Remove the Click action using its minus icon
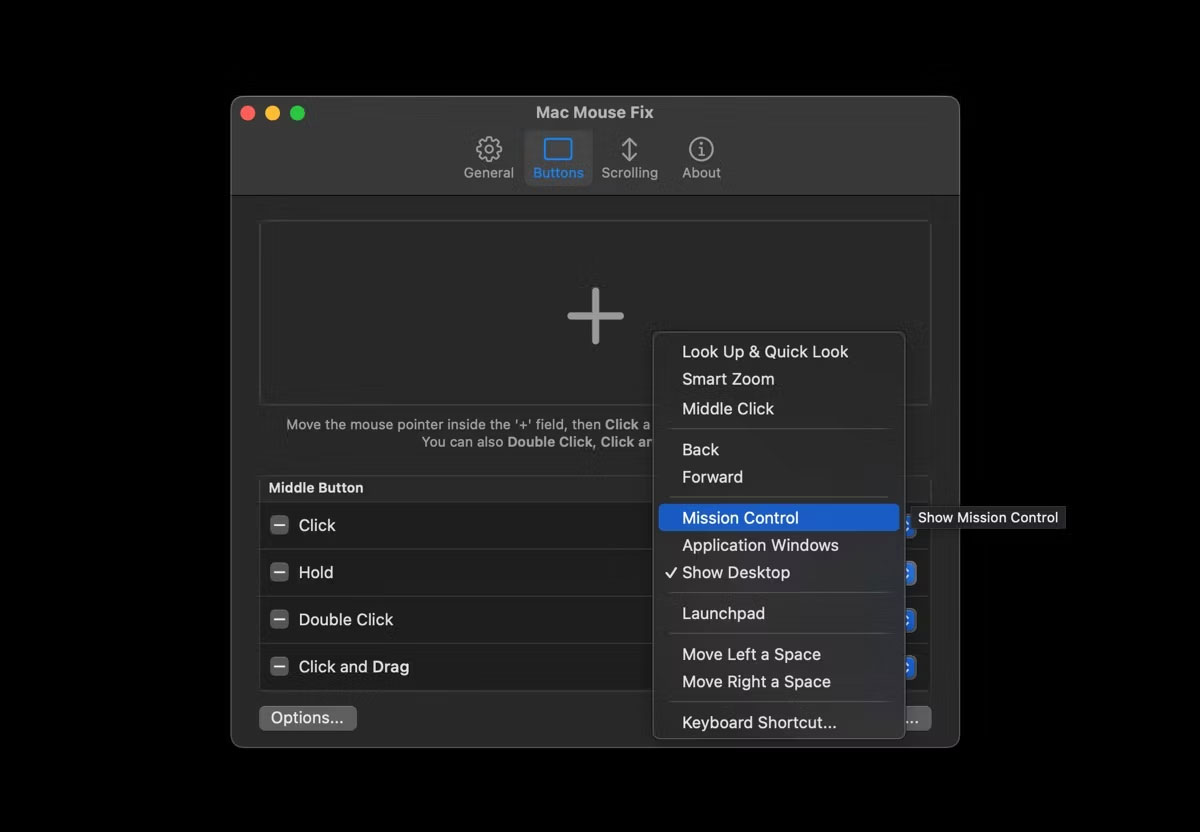 click(278, 525)
